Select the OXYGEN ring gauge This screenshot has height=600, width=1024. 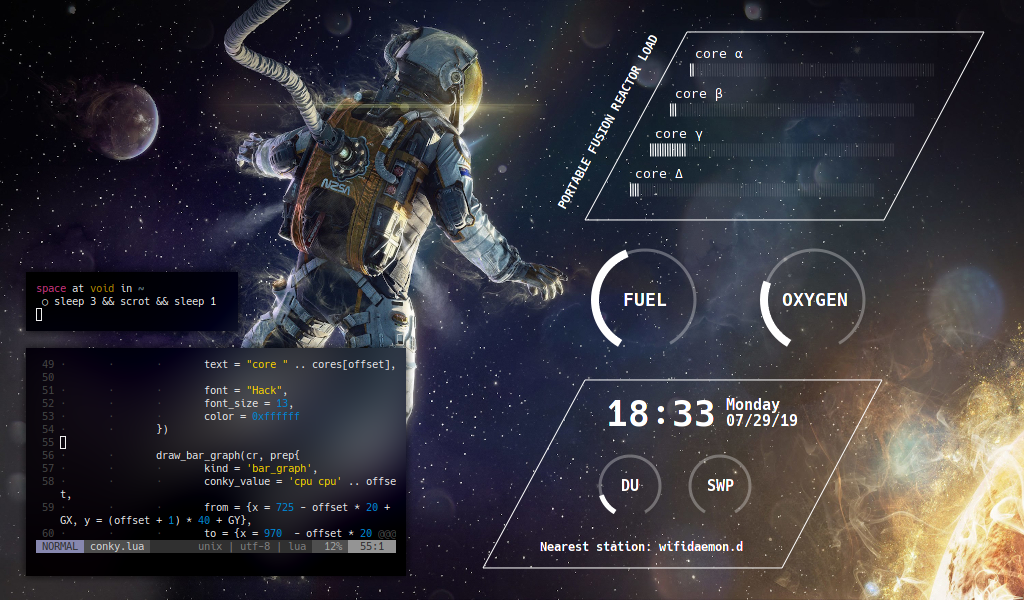point(814,299)
